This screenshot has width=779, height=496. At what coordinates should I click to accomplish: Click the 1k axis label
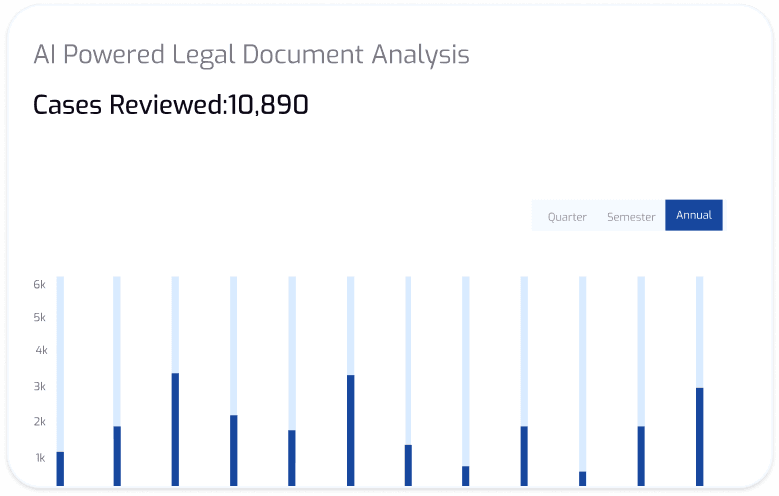40,458
